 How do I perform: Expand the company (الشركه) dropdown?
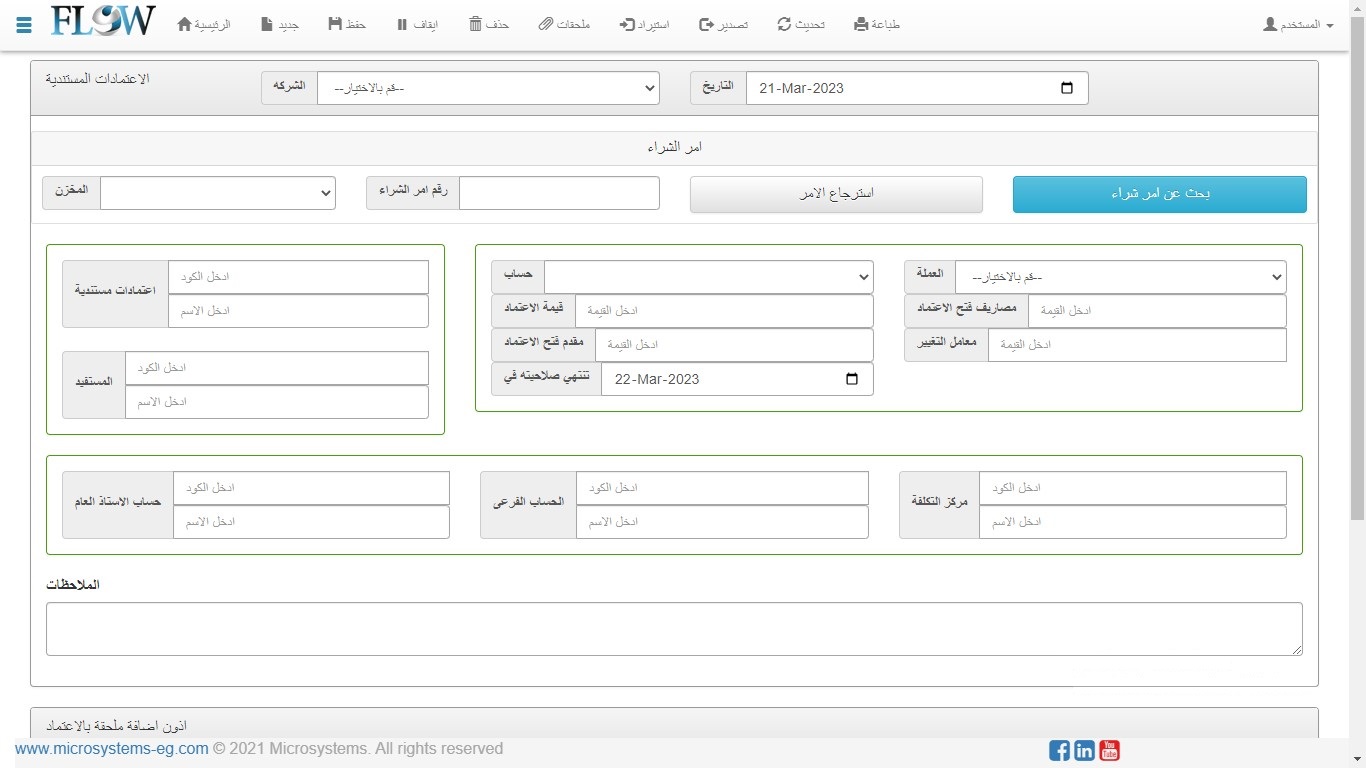click(x=488, y=88)
